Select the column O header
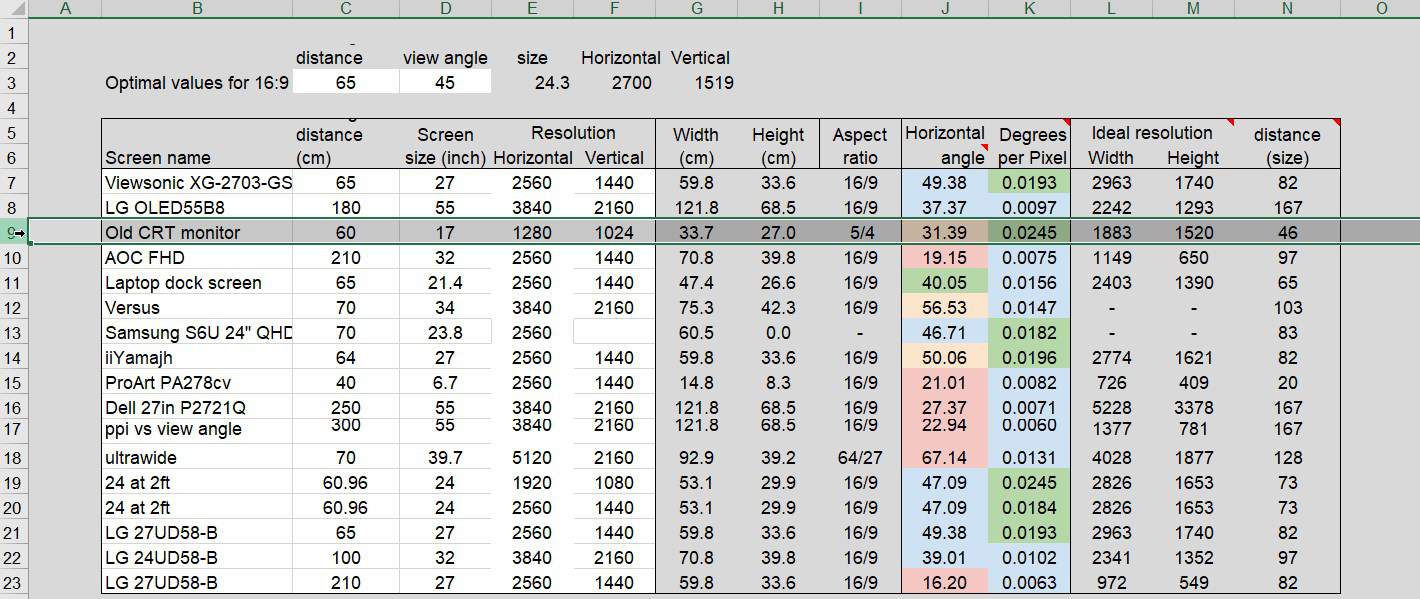 click(1380, 9)
